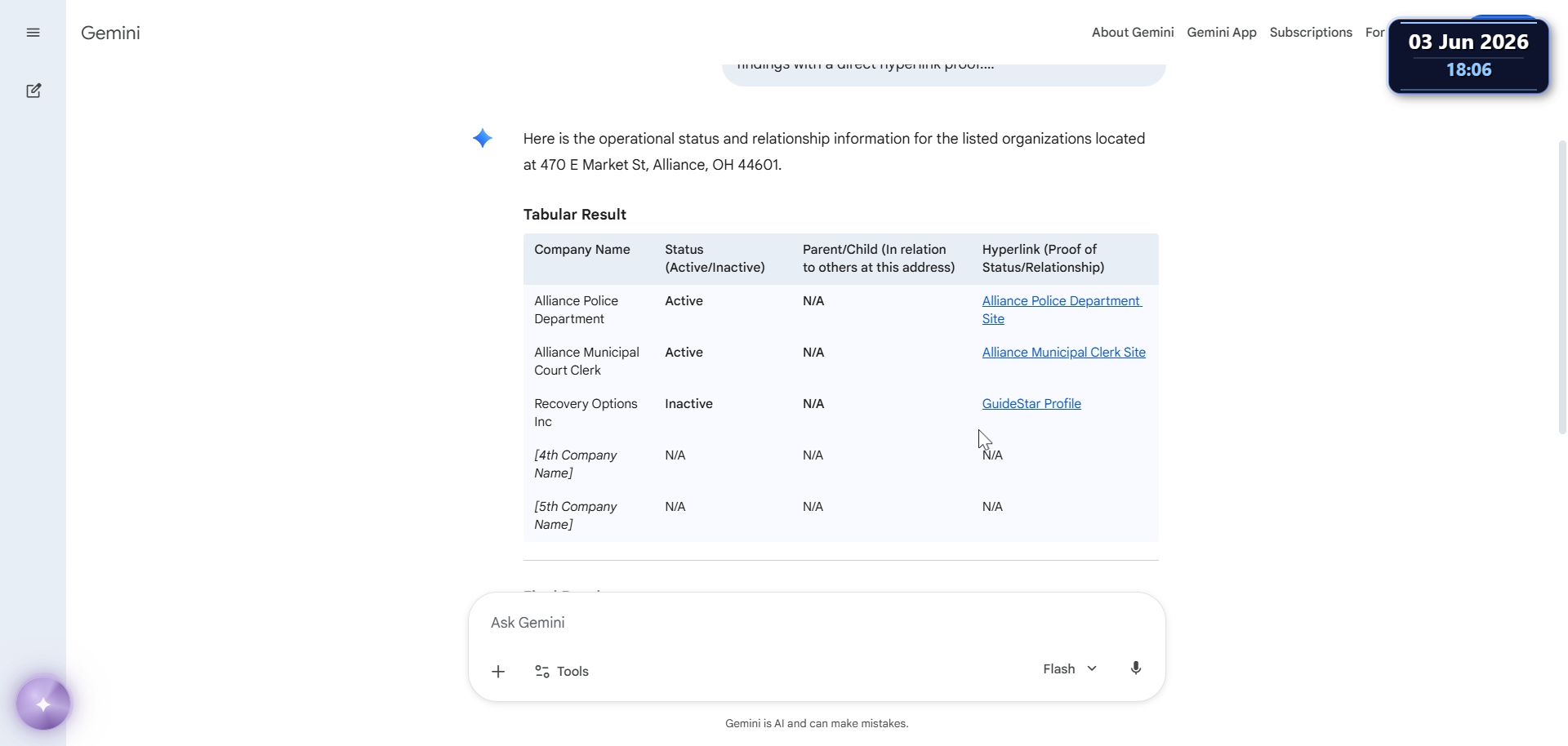
Task: Open Subscriptions page
Action: tap(1311, 33)
